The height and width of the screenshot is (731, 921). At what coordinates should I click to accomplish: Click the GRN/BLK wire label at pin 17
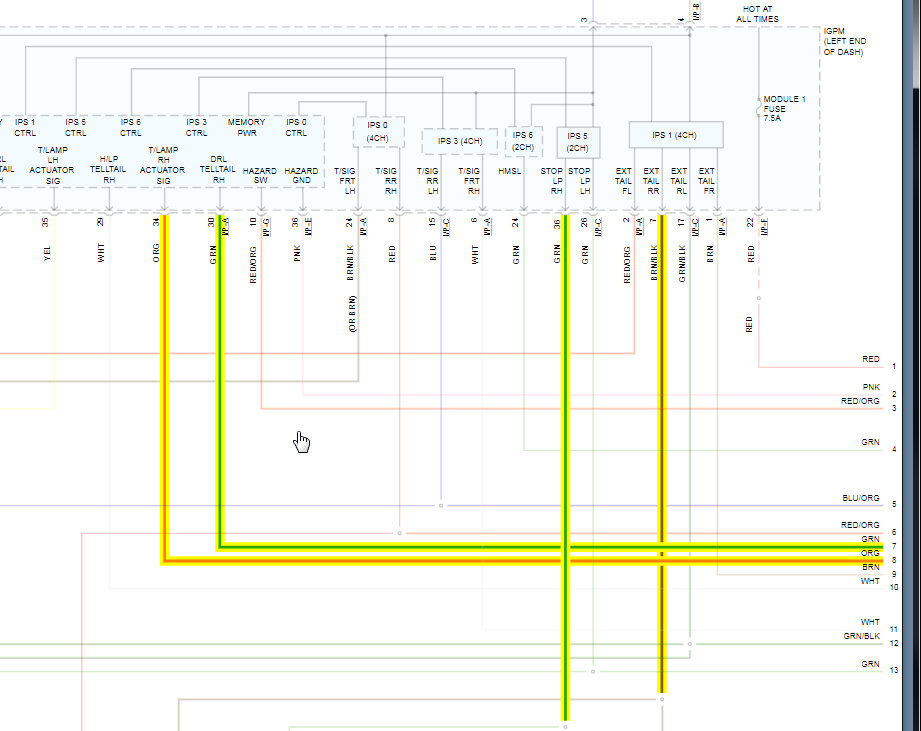pyautogui.click(x=682, y=264)
